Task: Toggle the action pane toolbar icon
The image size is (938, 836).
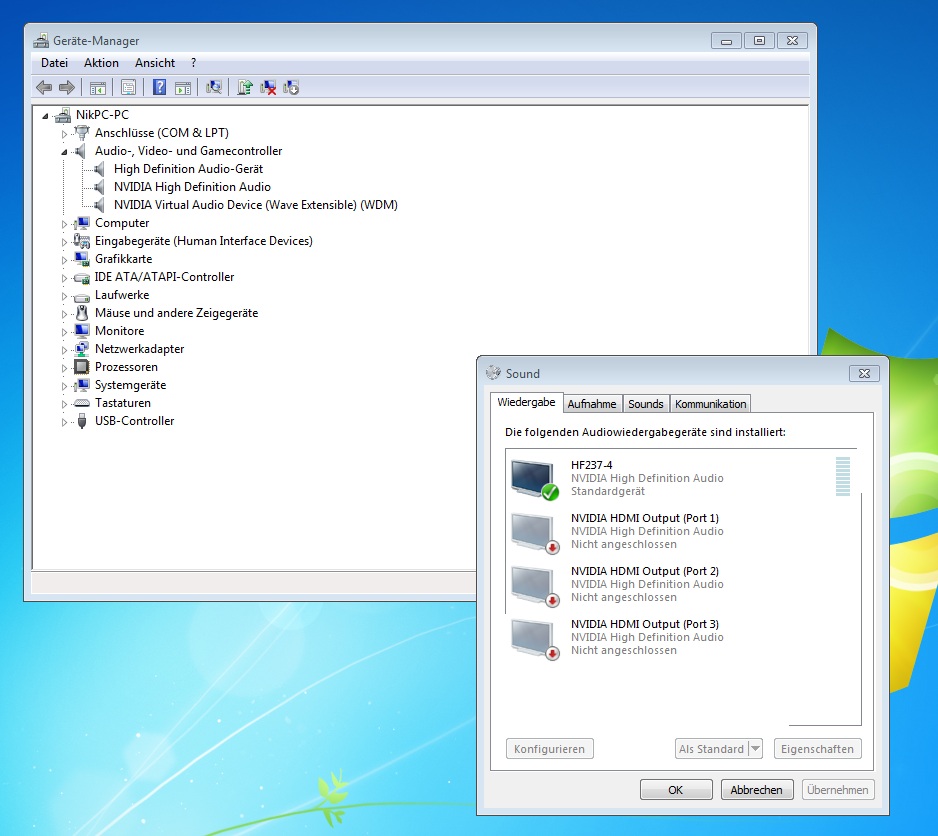Action: click(183, 87)
